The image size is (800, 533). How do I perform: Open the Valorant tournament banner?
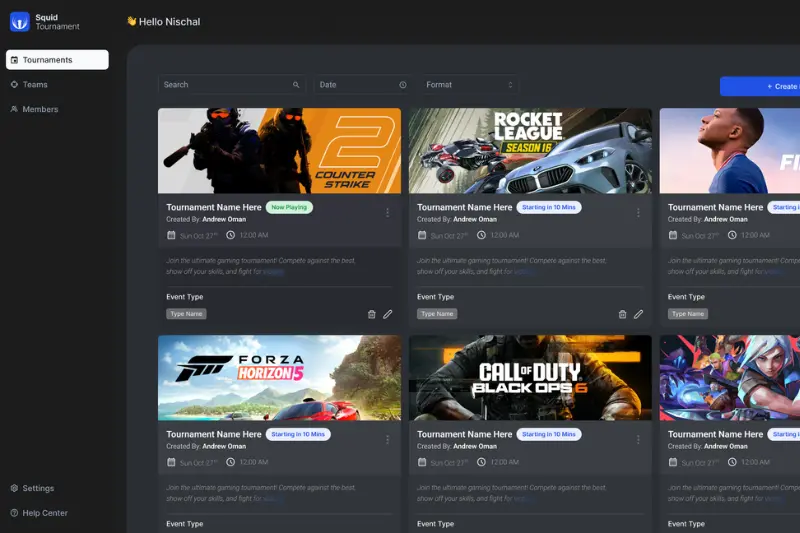pyautogui.click(x=730, y=377)
